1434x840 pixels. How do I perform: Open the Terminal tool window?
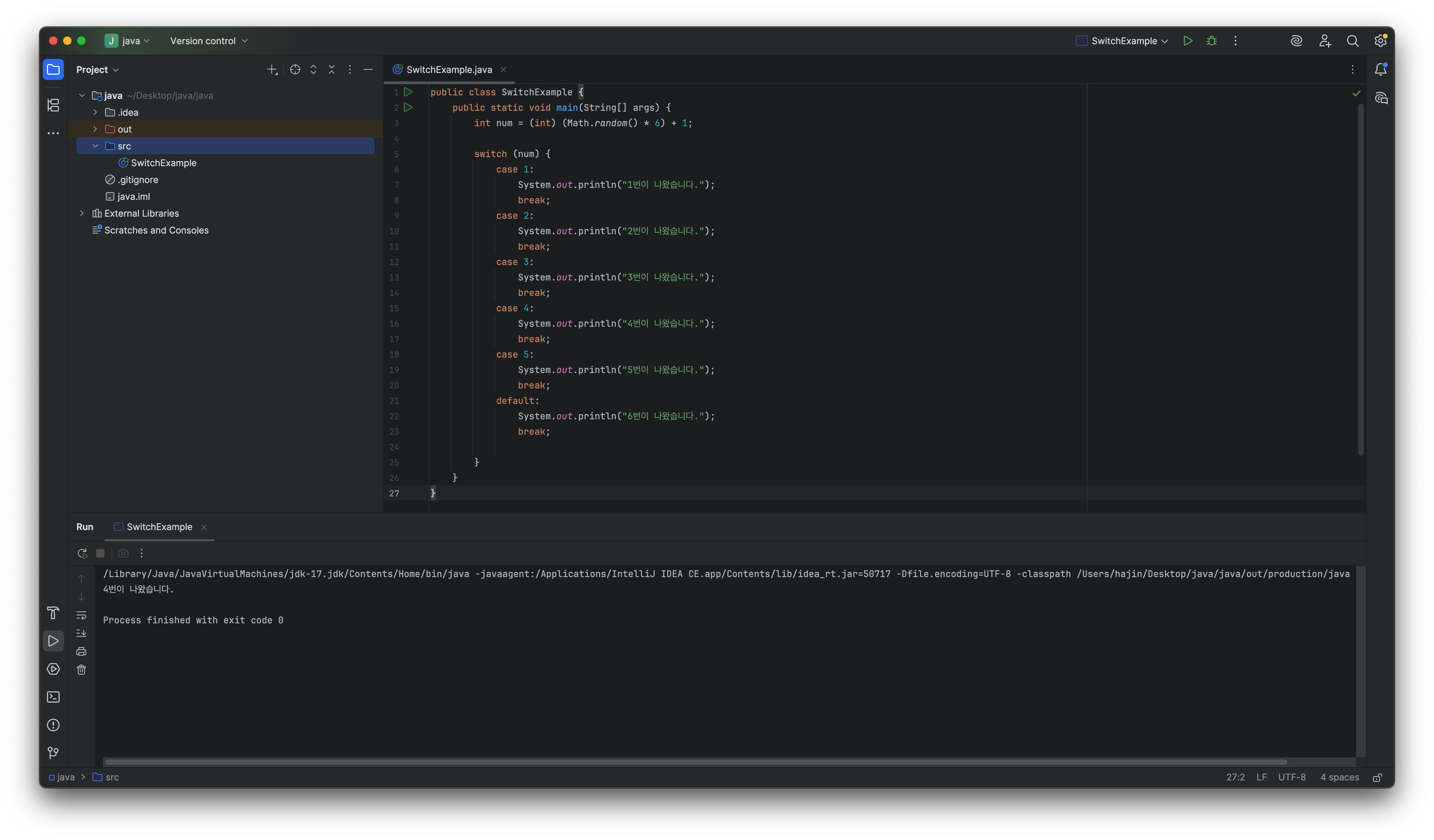coord(54,697)
